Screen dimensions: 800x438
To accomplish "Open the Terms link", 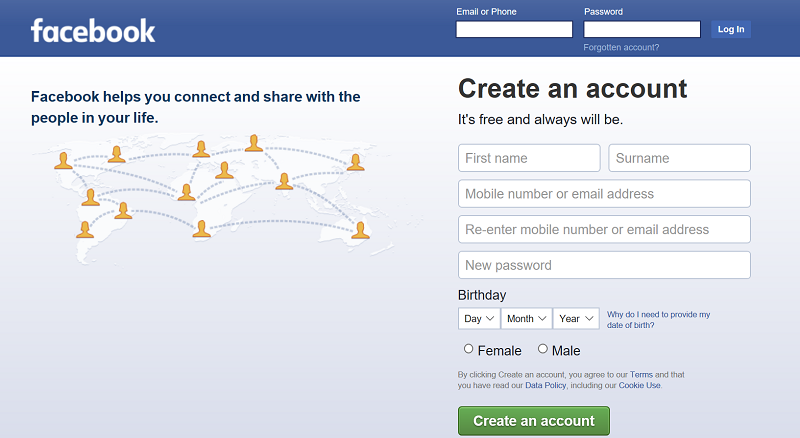I will (641, 374).
